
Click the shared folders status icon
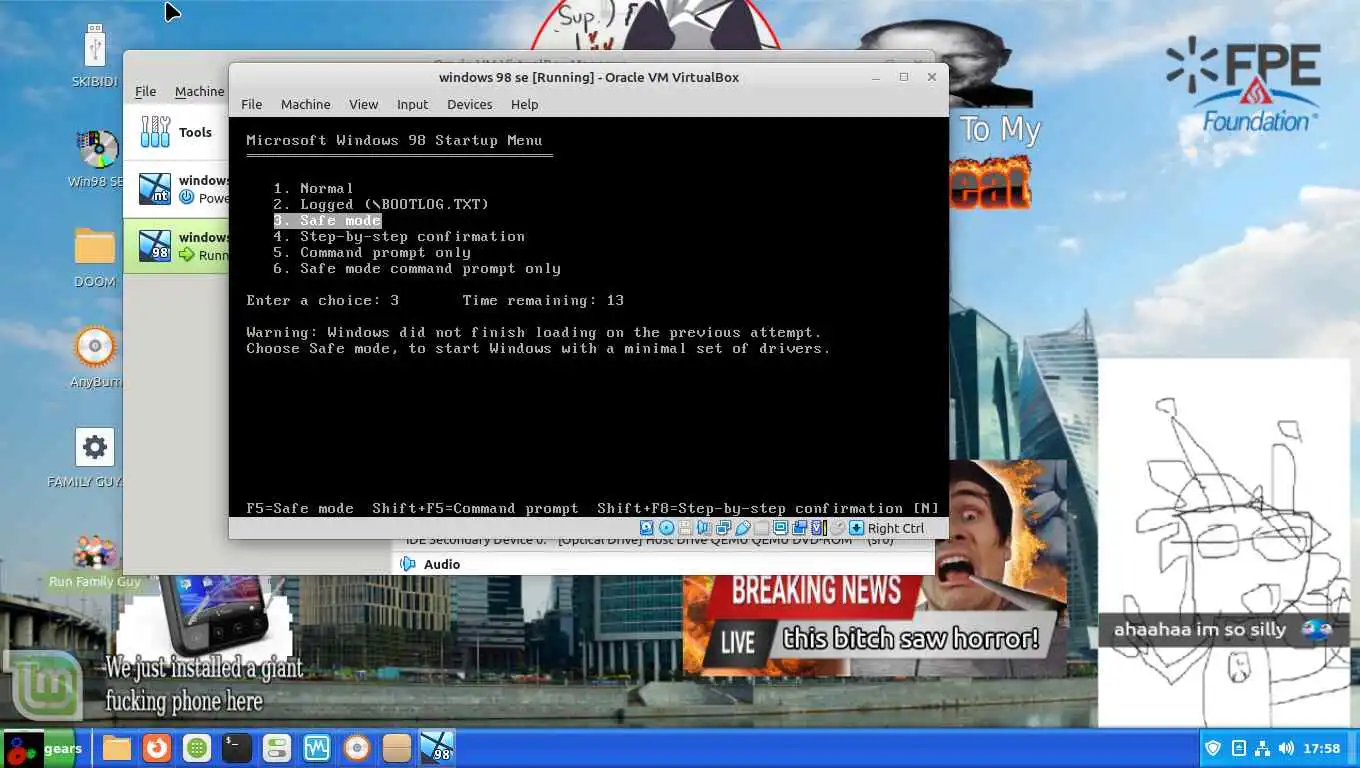(761, 528)
